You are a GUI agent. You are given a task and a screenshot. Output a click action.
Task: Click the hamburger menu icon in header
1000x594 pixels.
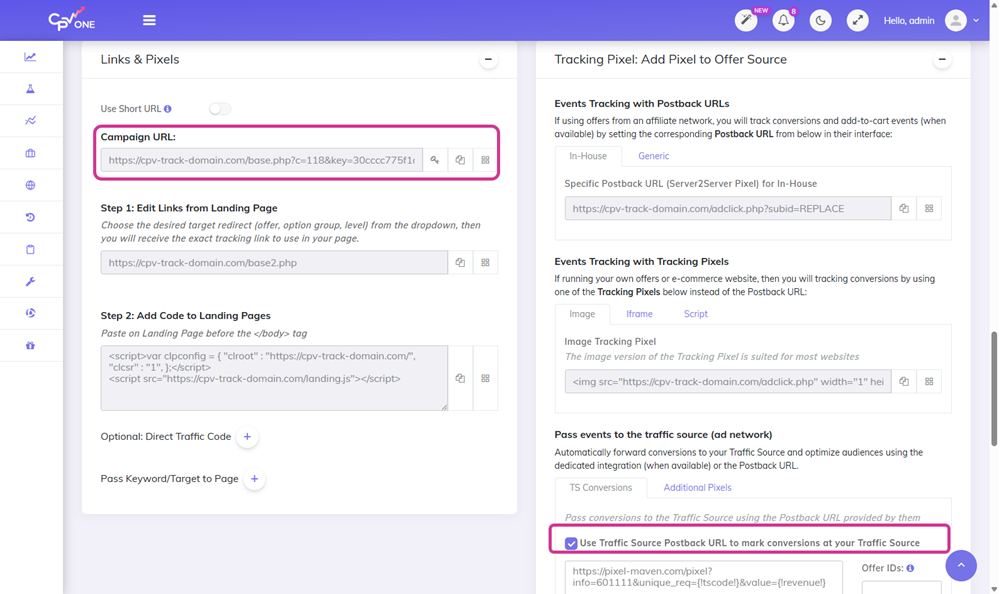pos(149,20)
